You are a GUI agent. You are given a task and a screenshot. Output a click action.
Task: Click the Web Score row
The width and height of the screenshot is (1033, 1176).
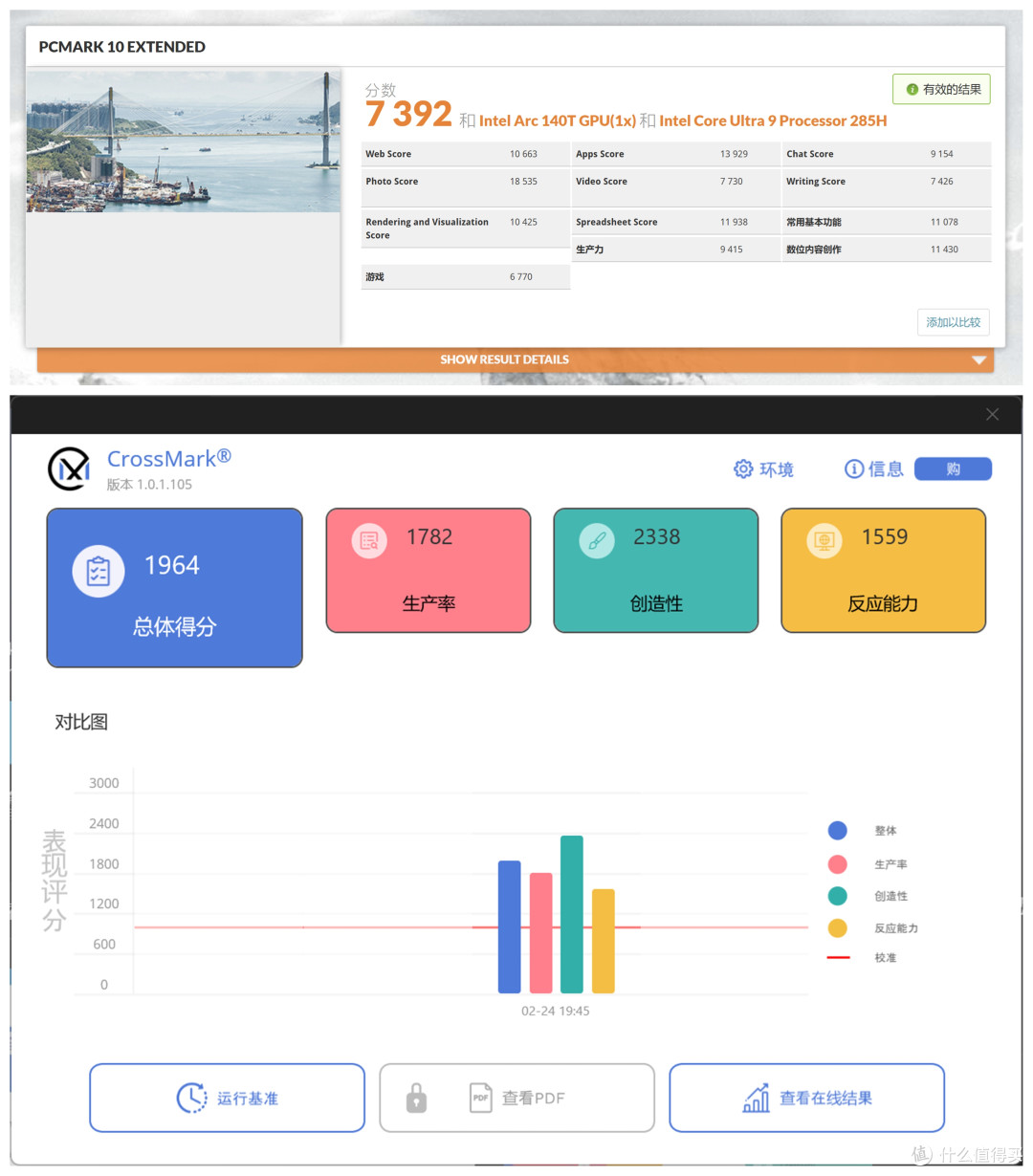click(466, 154)
